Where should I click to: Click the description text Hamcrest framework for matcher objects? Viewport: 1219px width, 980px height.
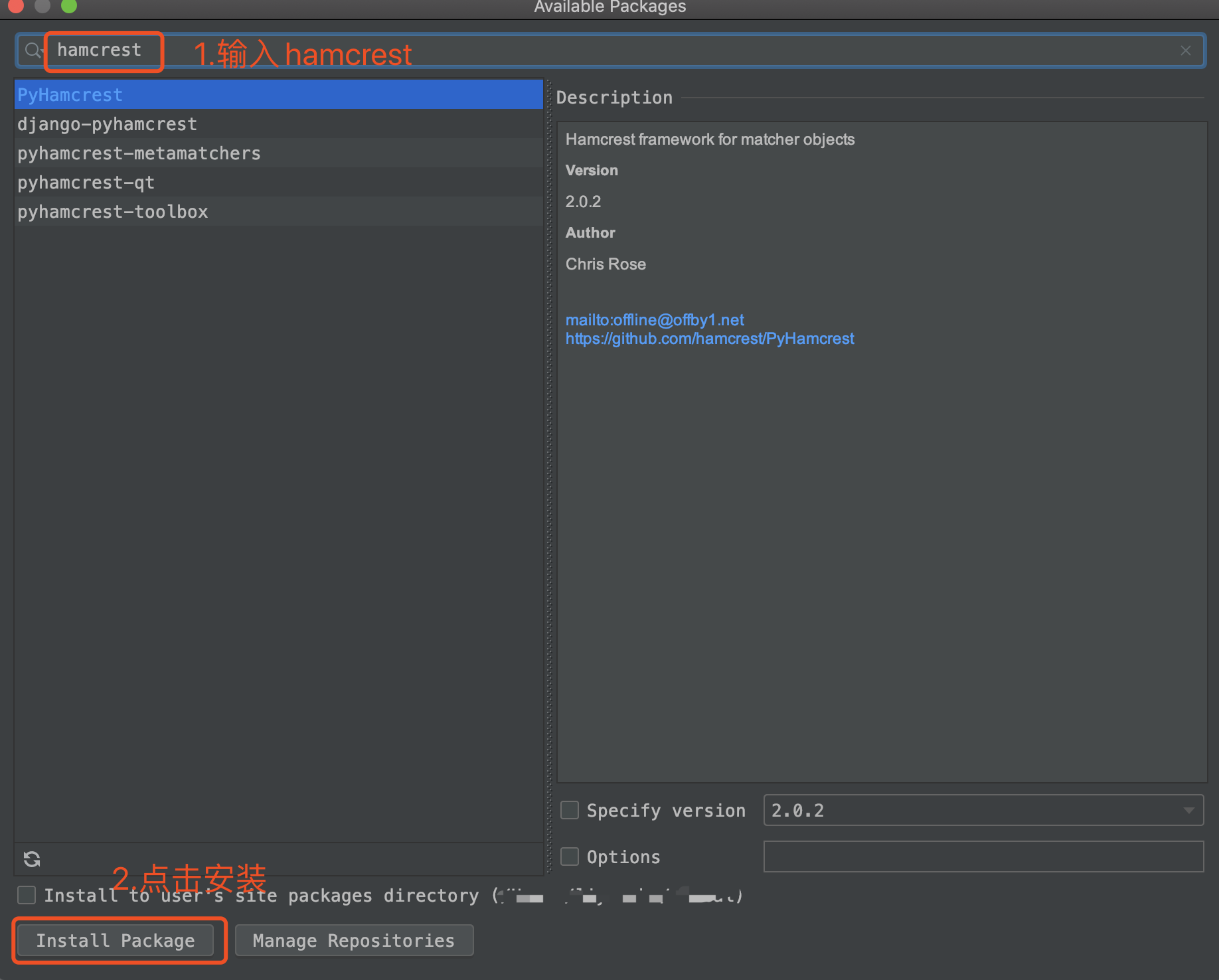pos(710,139)
